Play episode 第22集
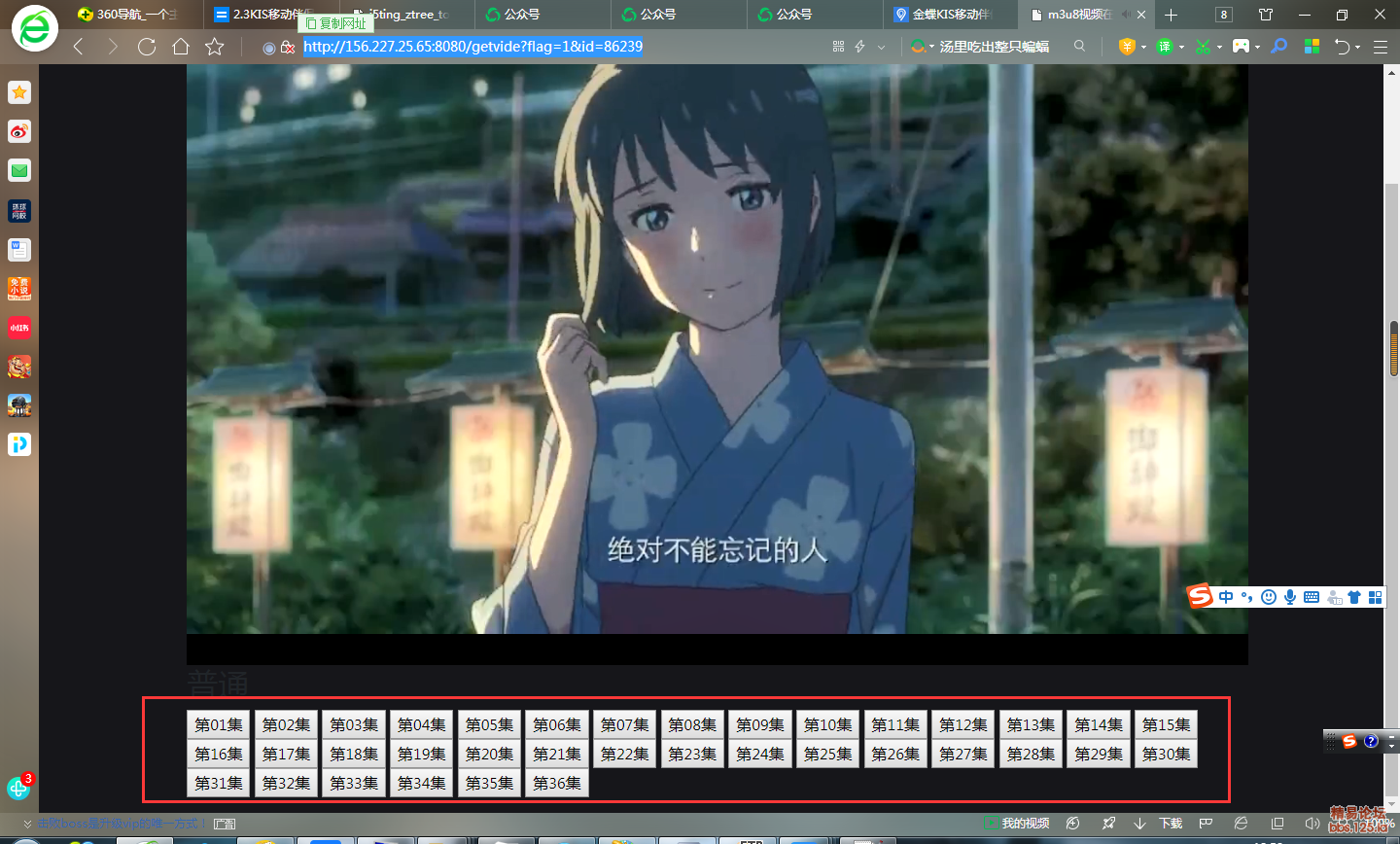This screenshot has height=844, width=1400. [624, 754]
